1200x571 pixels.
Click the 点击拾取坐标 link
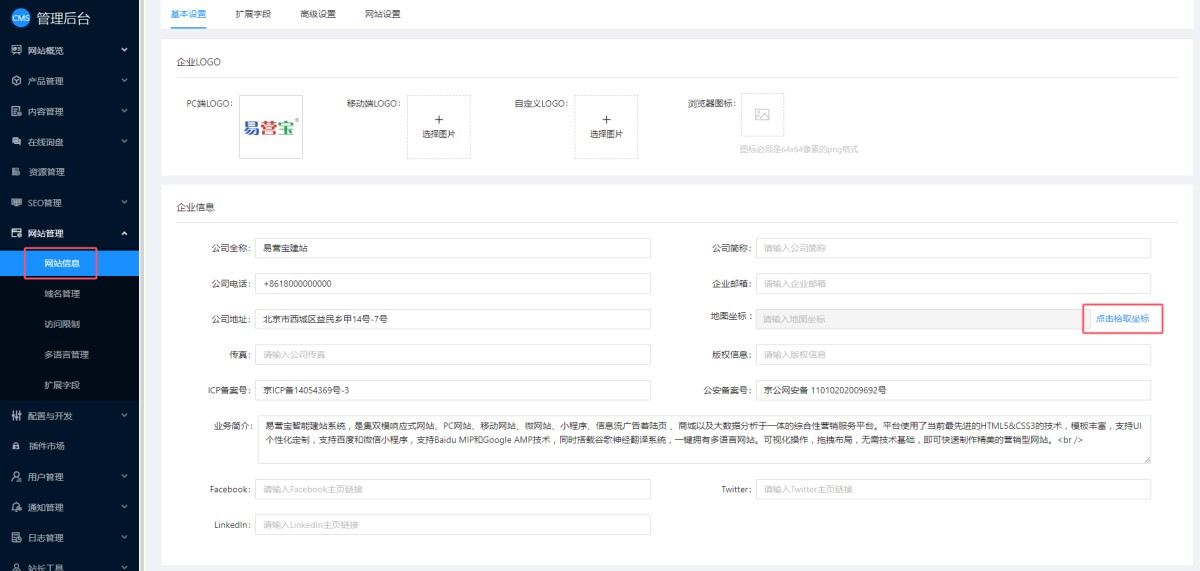tap(1123, 319)
